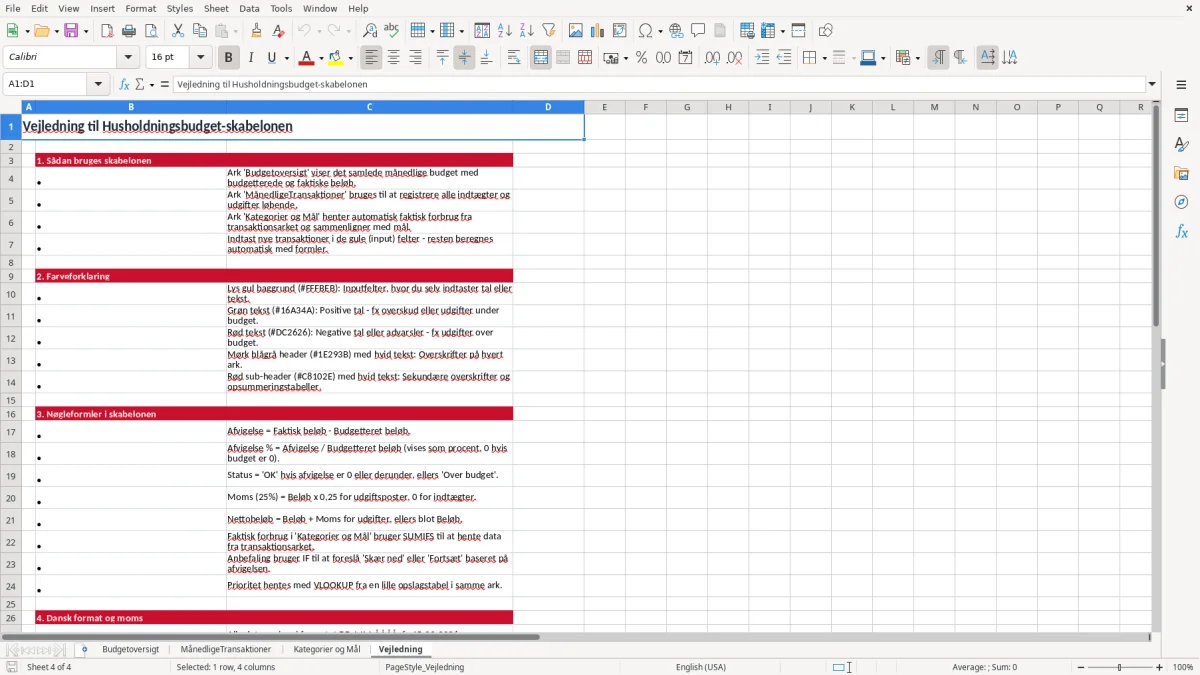This screenshot has width=1200, height=675.
Task: Open sidebar Gallery panel icon
Action: (x=1181, y=174)
